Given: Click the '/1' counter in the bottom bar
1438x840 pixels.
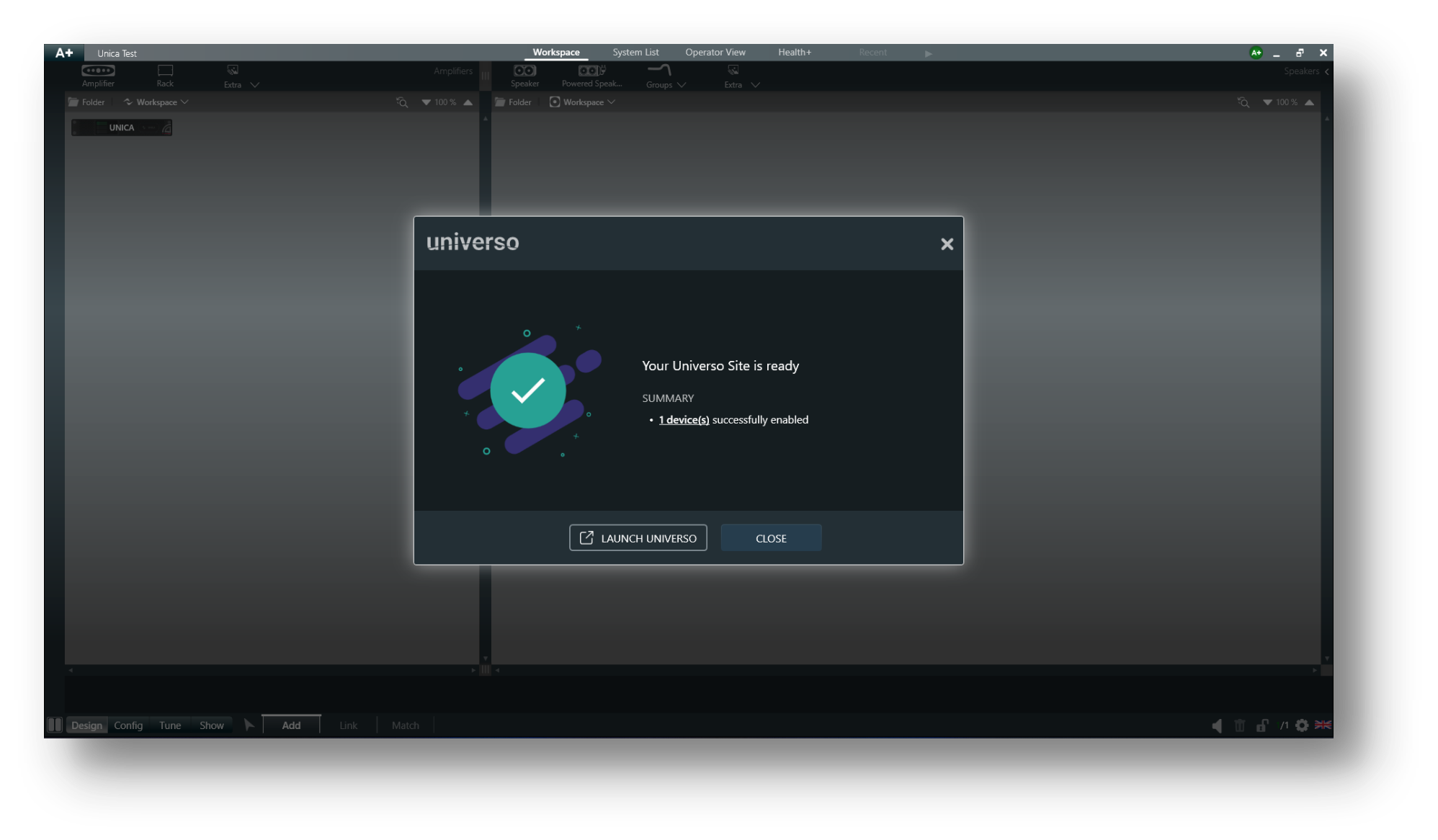Looking at the screenshot, I should pos(1284,725).
